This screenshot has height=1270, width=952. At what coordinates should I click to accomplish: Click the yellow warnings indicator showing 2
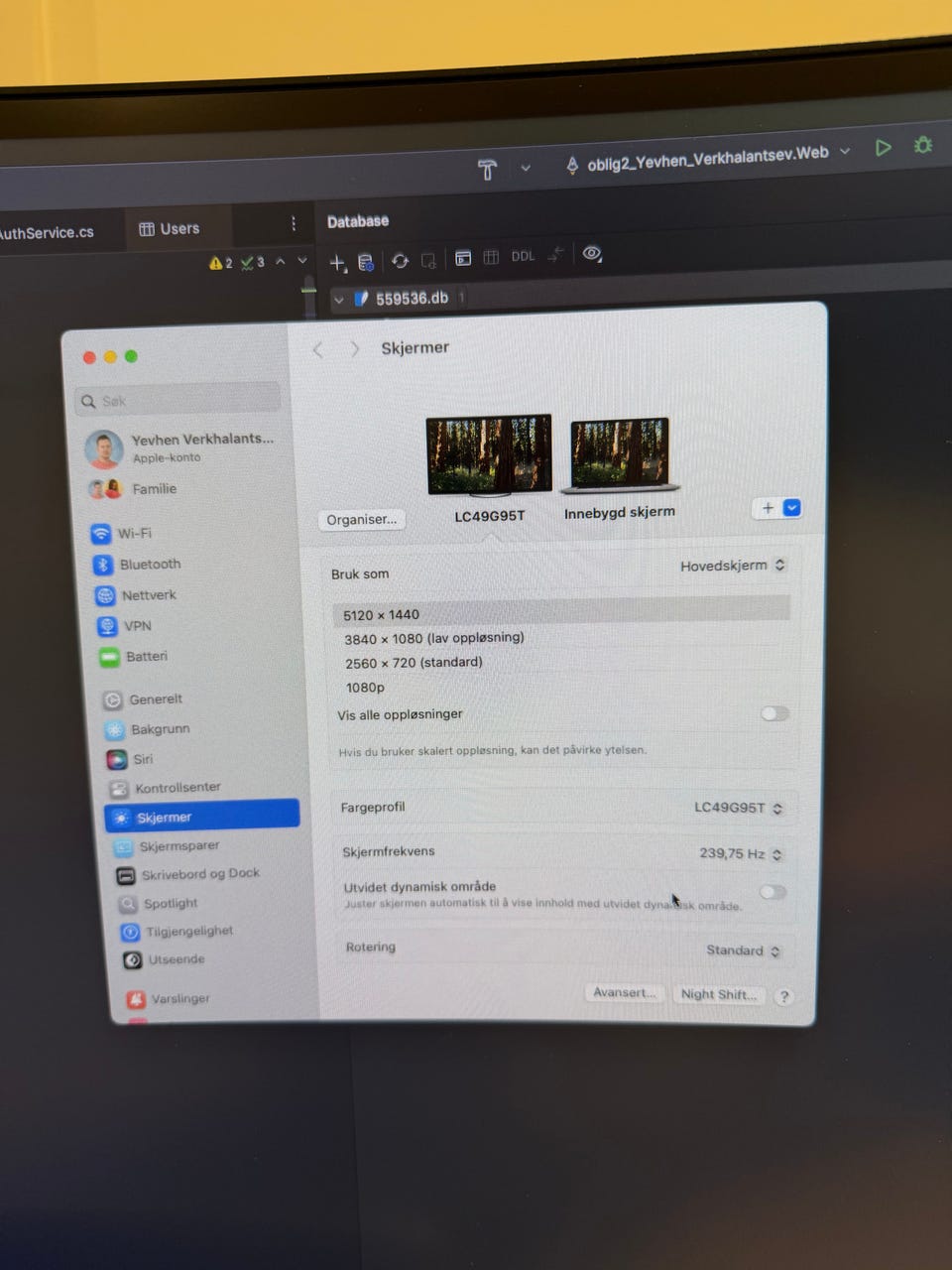click(x=221, y=263)
